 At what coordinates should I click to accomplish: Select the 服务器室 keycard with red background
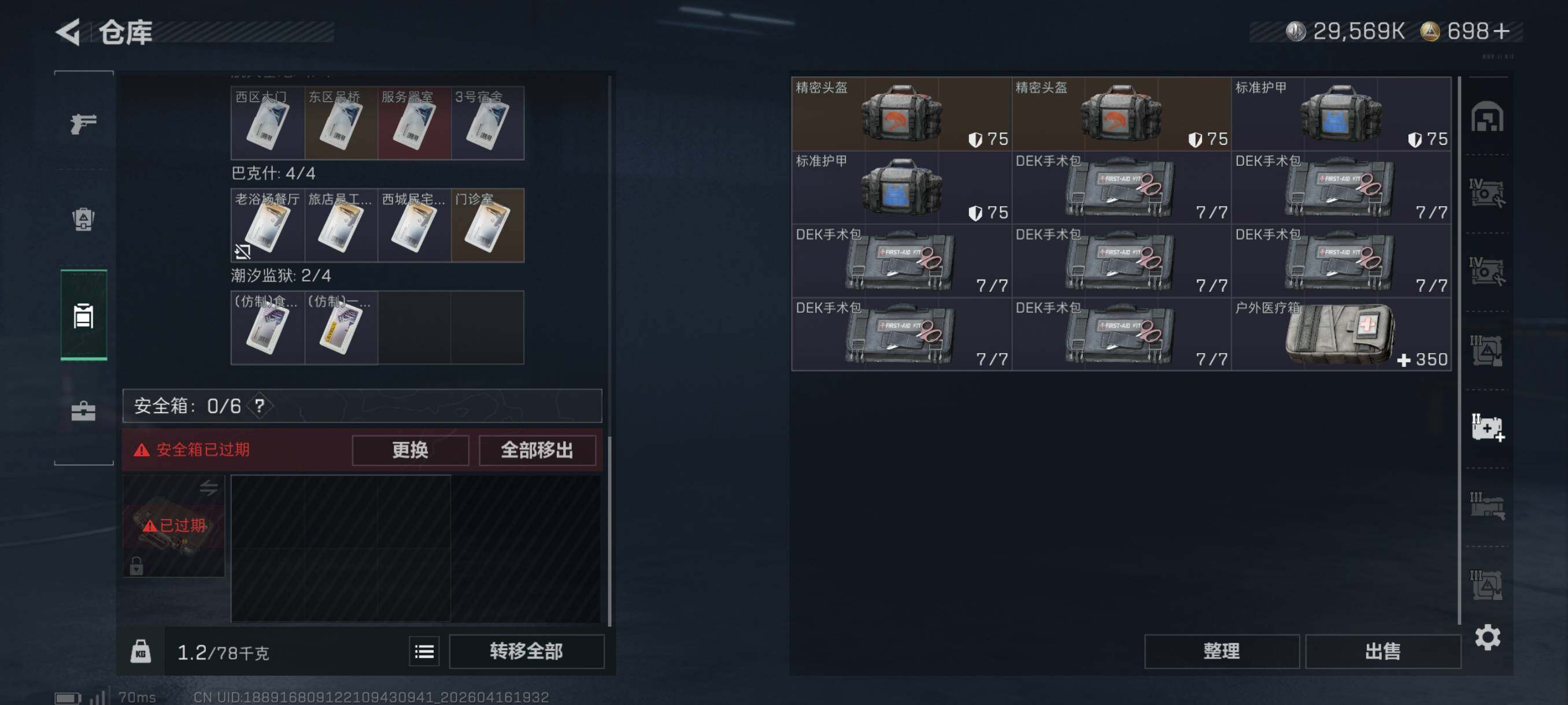point(414,123)
